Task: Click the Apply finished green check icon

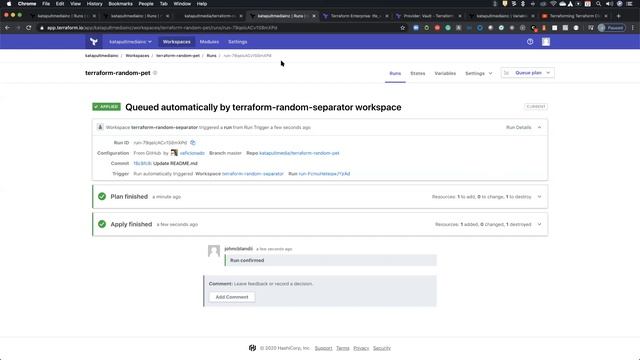Action: tap(102, 224)
